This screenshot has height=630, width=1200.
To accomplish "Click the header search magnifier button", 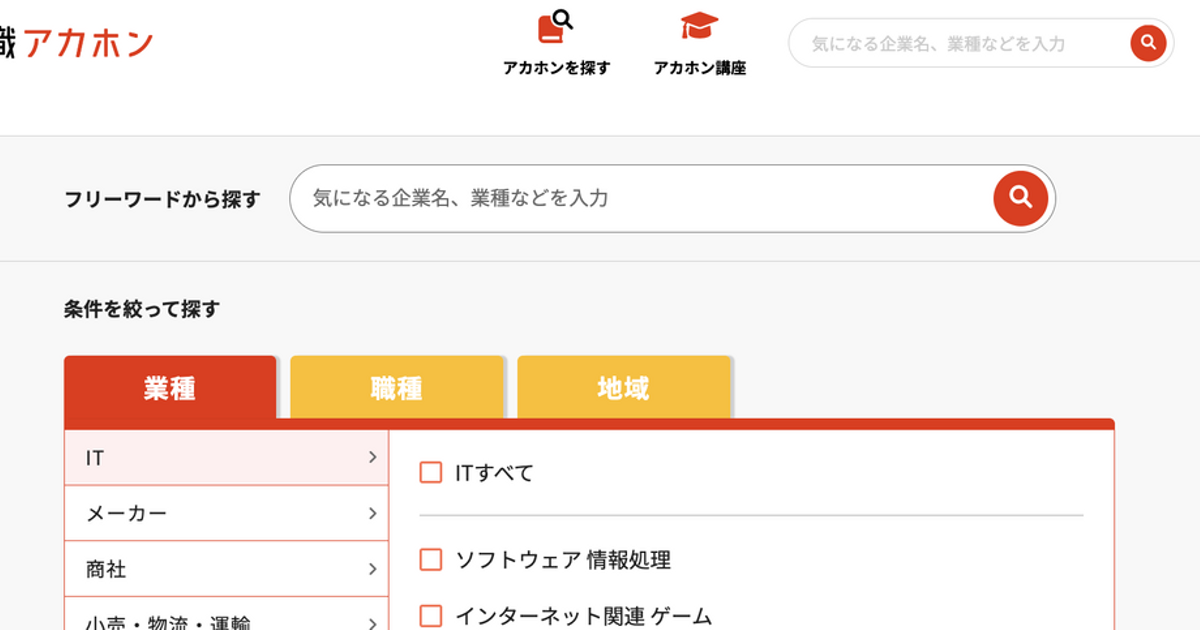I will click(1148, 43).
